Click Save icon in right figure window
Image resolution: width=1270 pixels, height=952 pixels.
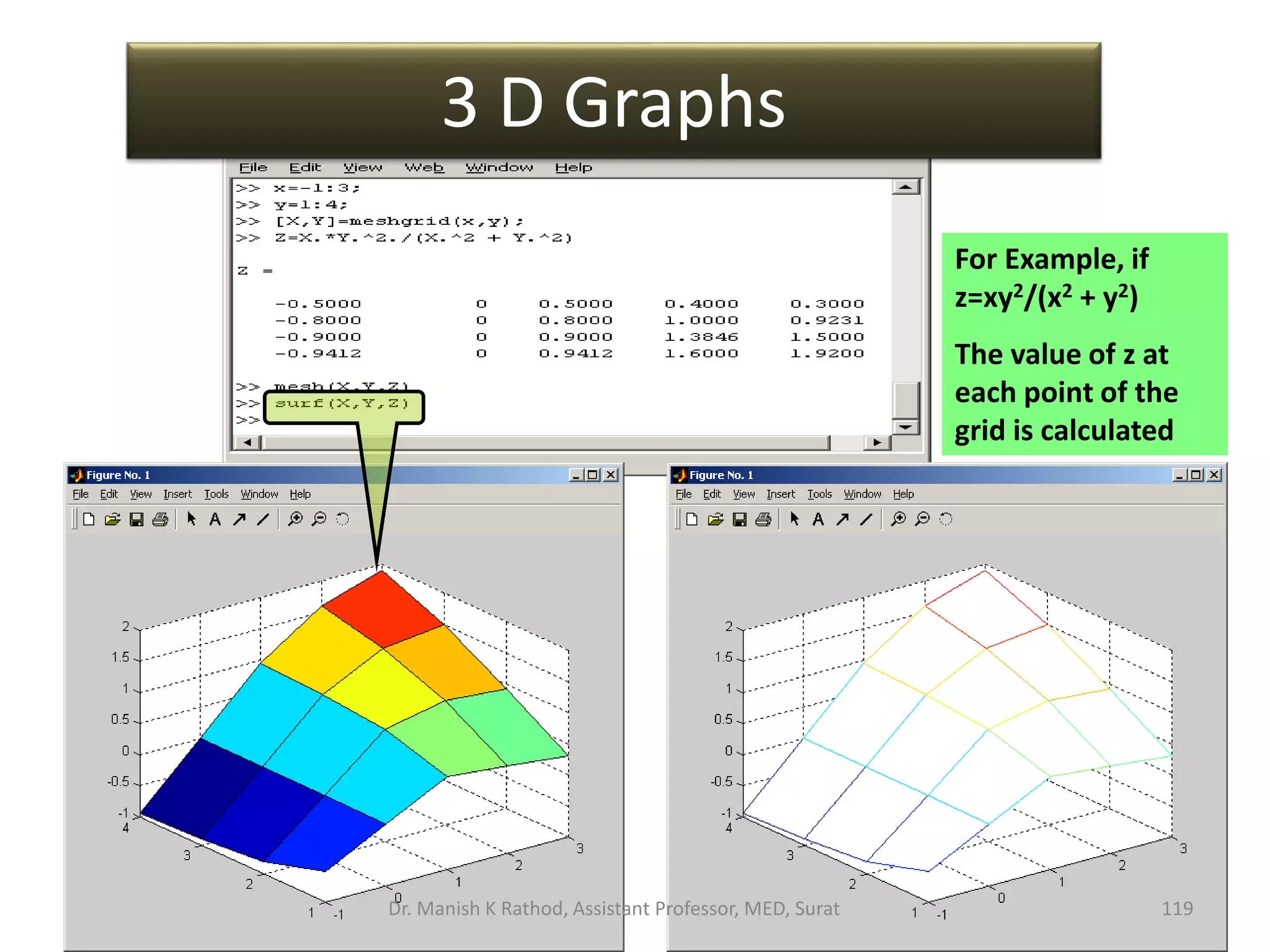740,519
